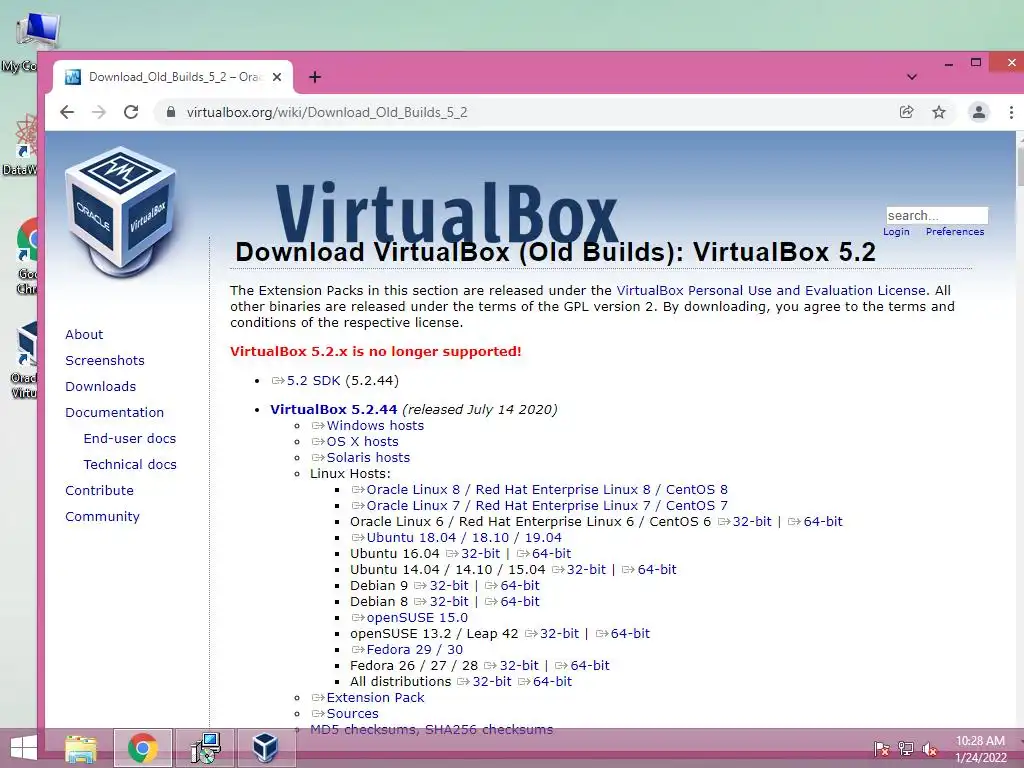Viewport: 1024px width, 768px height.
Task: Open the Chrome profile avatar icon
Action: click(978, 112)
